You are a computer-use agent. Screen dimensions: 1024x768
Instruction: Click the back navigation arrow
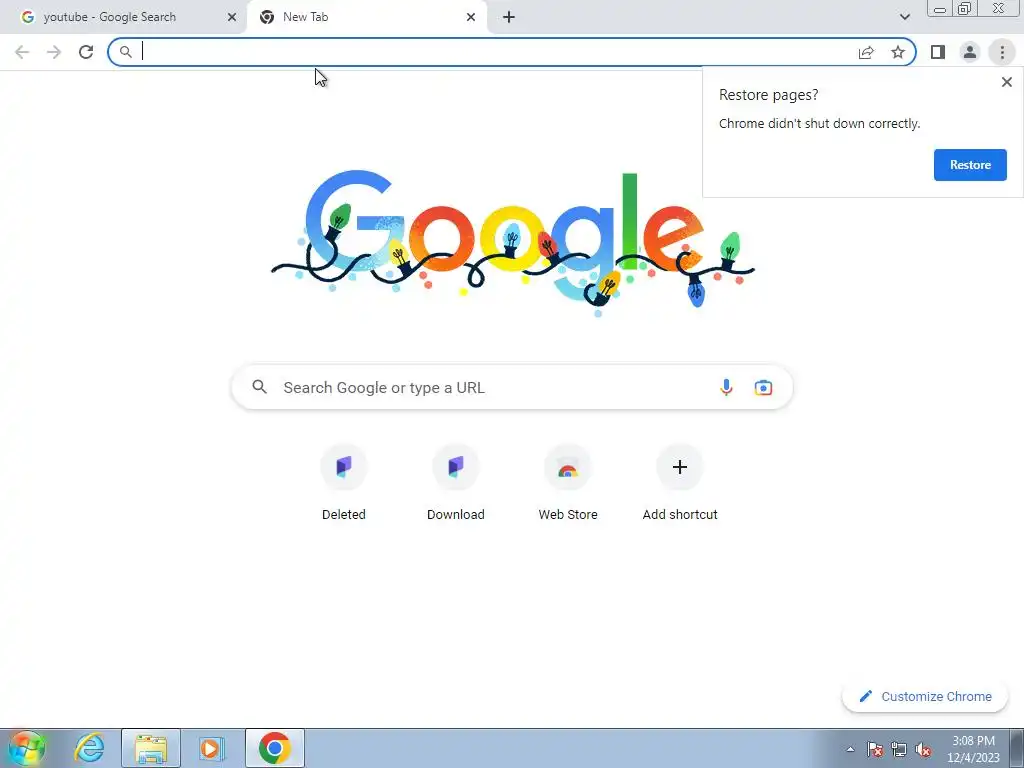click(x=22, y=52)
